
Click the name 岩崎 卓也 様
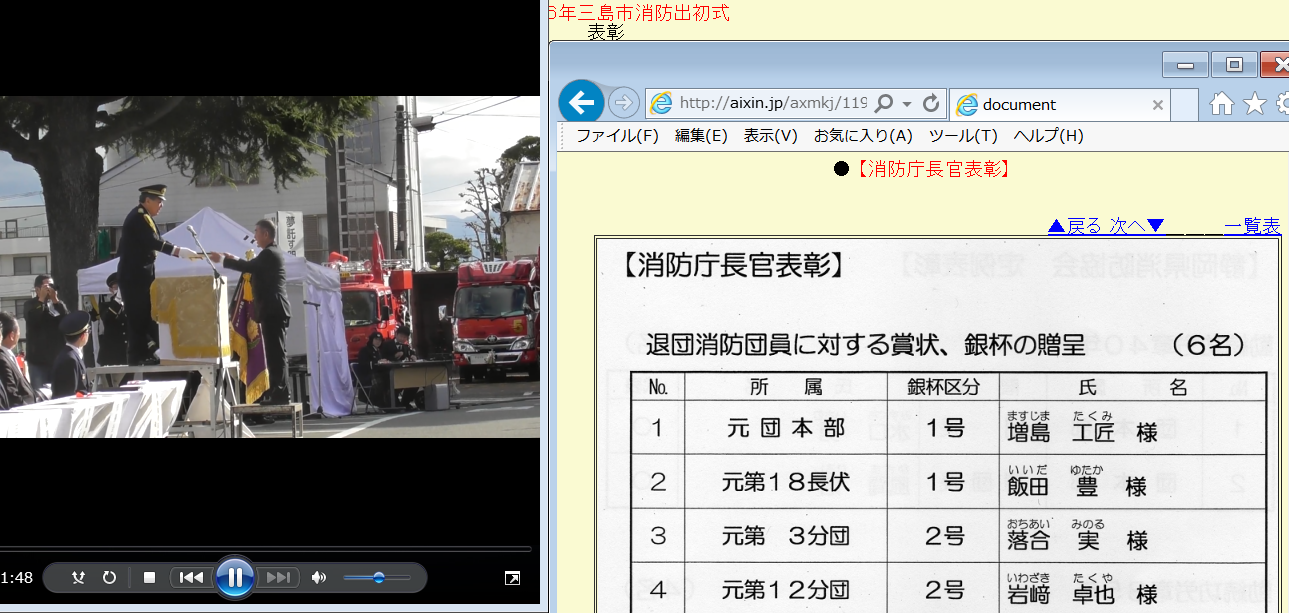[1082, 590]
